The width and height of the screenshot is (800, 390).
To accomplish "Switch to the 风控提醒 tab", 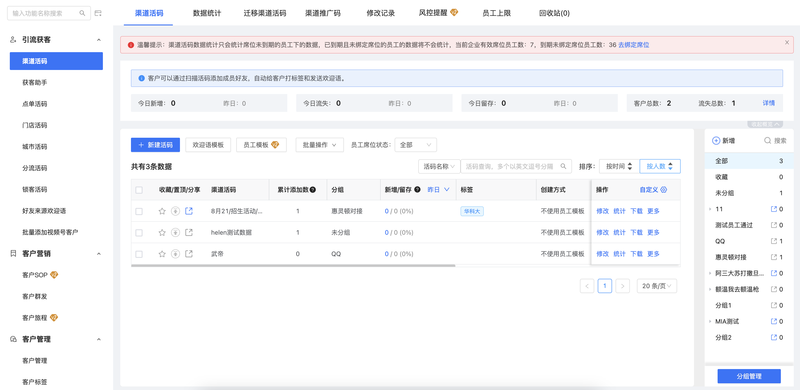I will (438, 13).
